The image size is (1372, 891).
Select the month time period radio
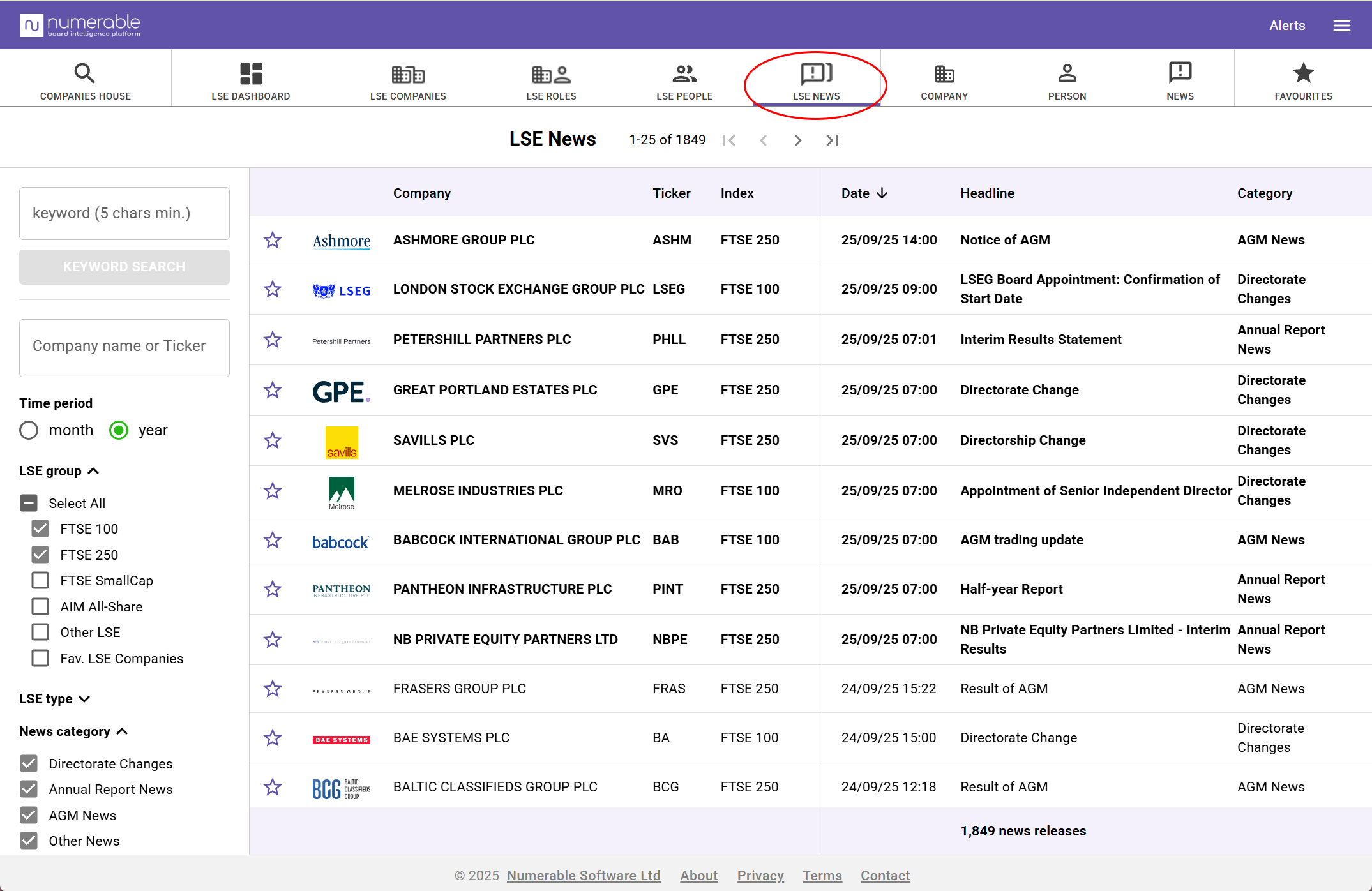tap(29, 430)
